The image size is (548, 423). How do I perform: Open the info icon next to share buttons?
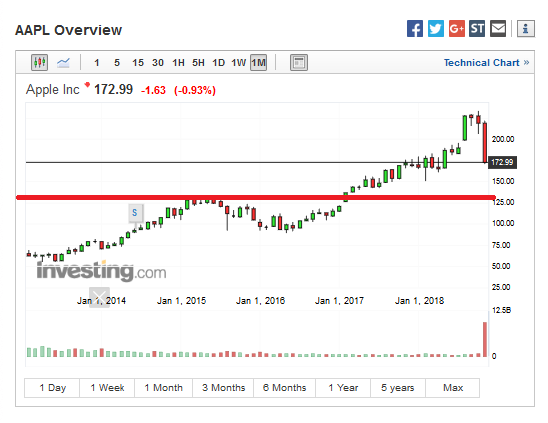[526, 28]
